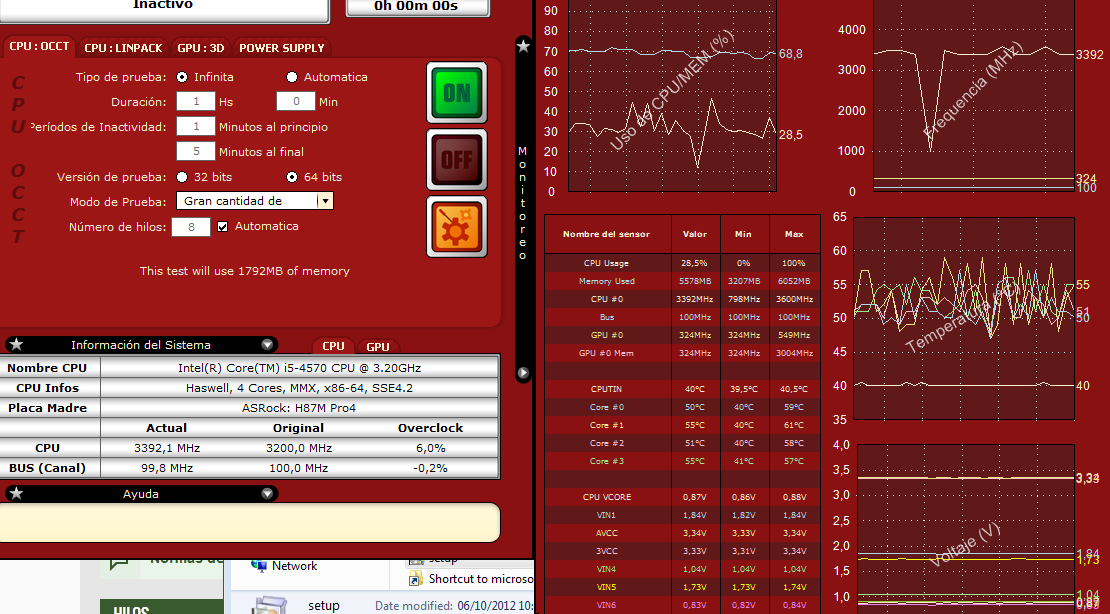Screen dimensions: 1110x614
Task: Click the Min column header
Action: [744, 234]
